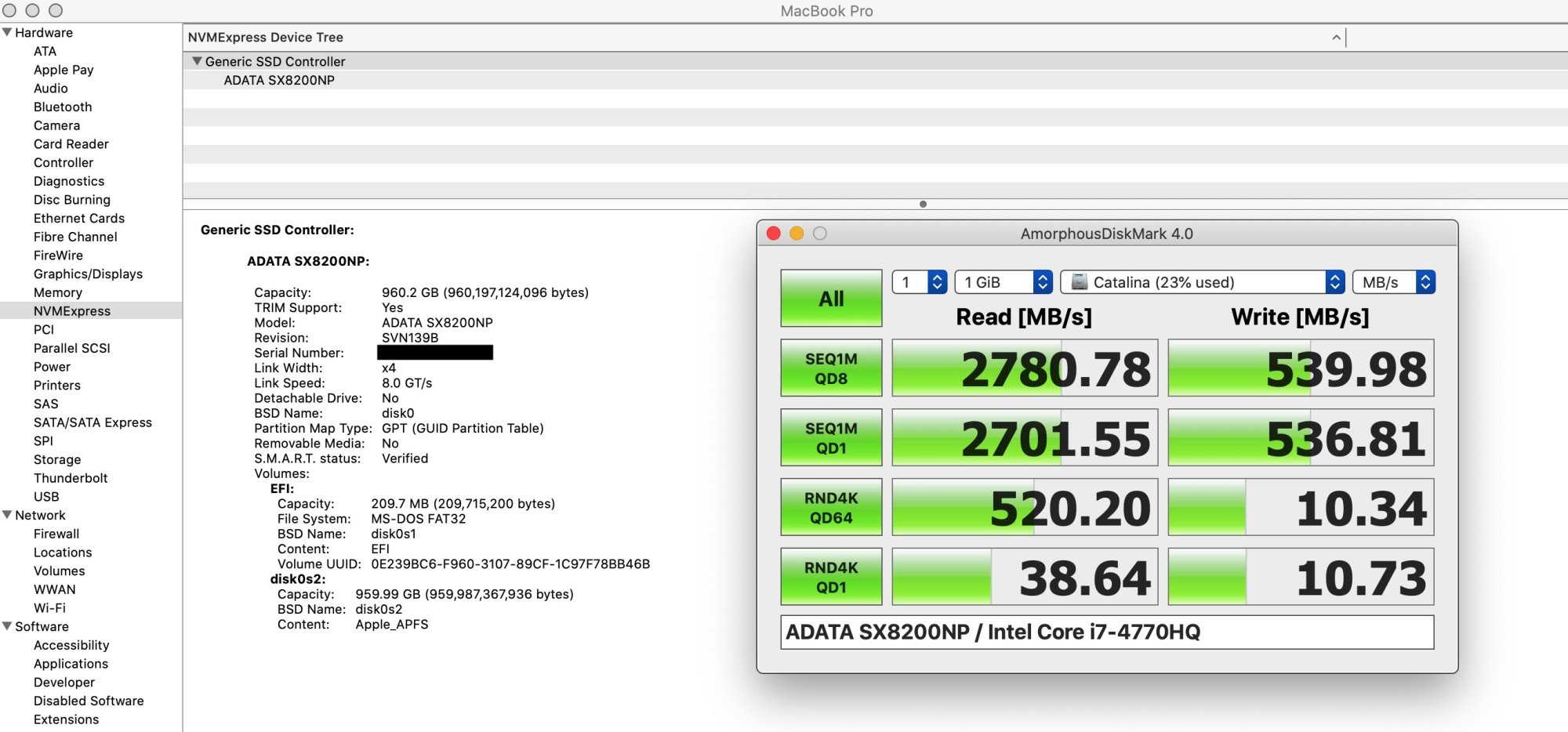
Task: Open Controller in the sidebar
Action: click(63, 162)
